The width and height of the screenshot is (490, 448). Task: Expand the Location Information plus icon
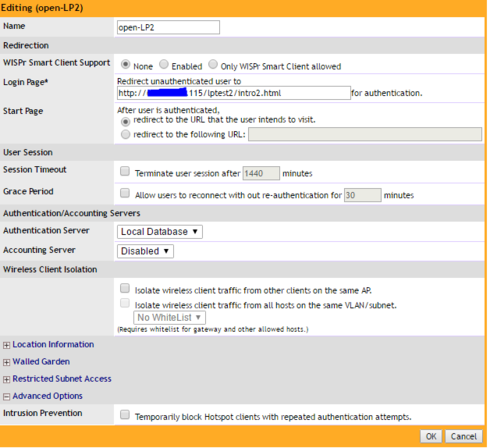tap(6, 345)
